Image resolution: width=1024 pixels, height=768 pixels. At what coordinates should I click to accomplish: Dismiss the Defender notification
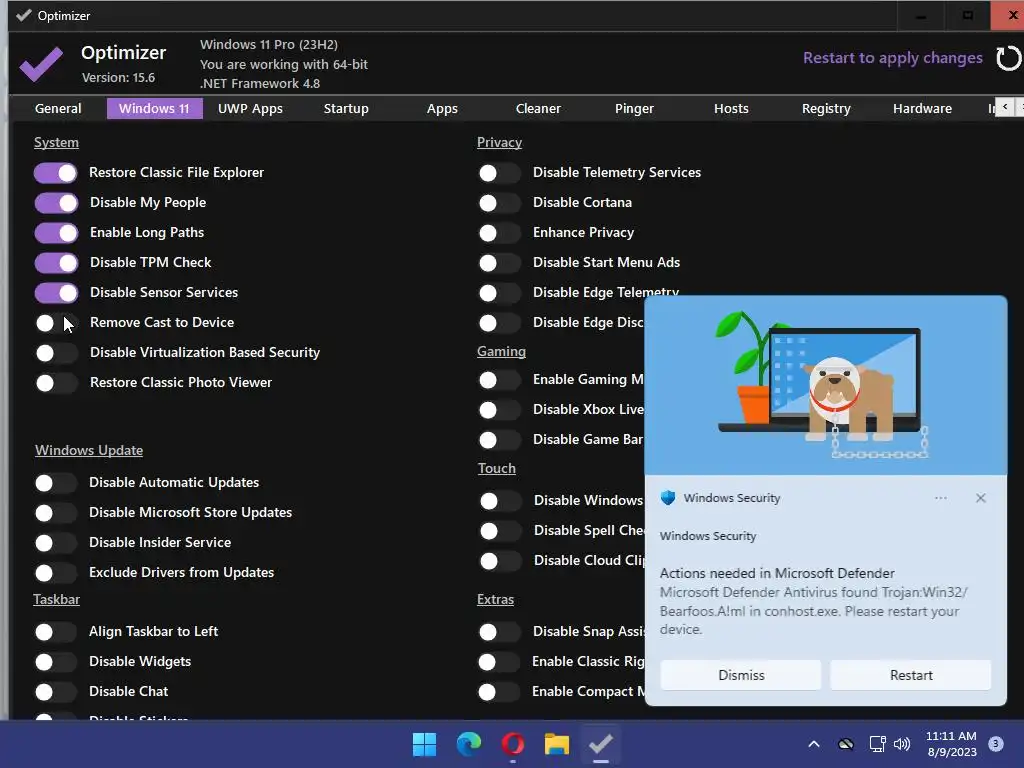[741, 675]
